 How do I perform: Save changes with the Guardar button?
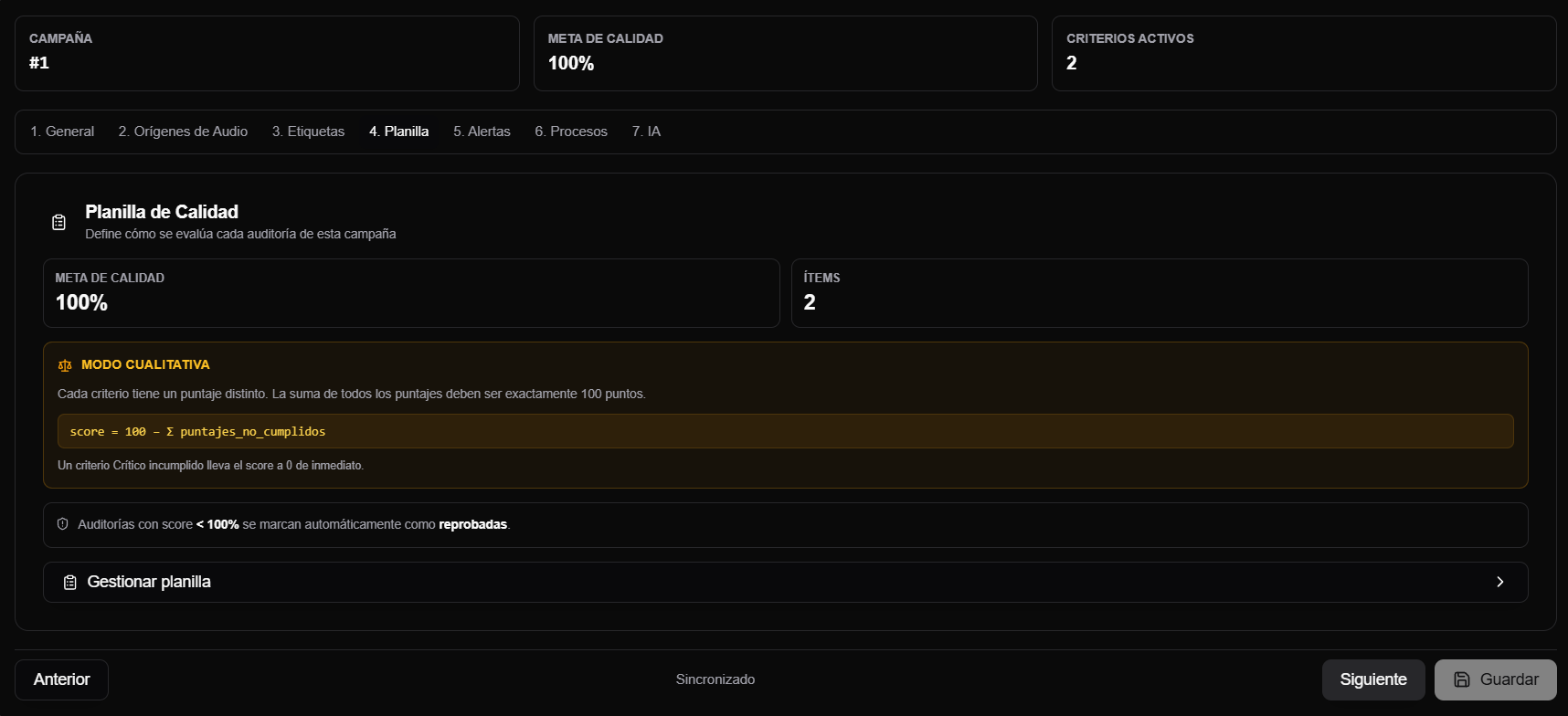[1496, 679]
